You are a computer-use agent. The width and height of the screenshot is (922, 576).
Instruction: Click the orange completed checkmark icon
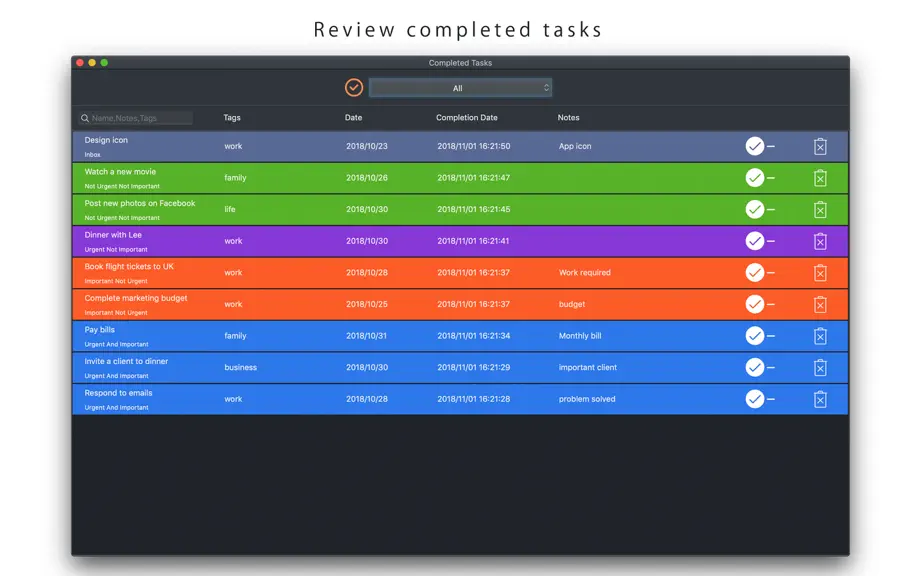click(354, 88)
